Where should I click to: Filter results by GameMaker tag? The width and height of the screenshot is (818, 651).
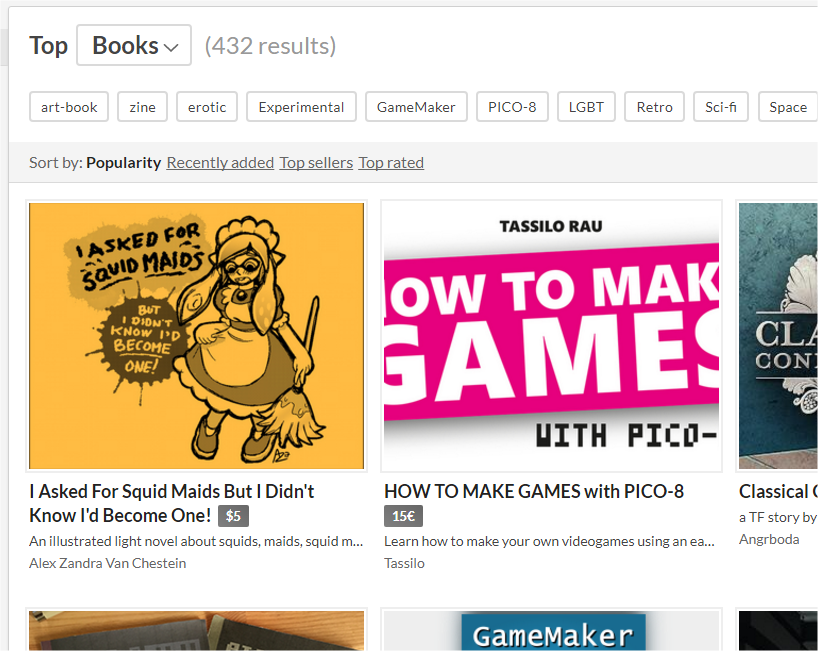[x=416, y=107]
